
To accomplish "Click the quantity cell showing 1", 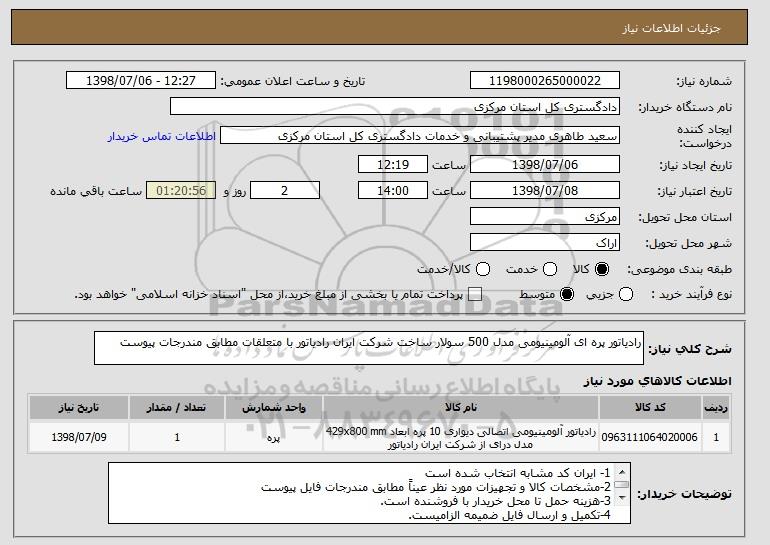I will [177, 437].
